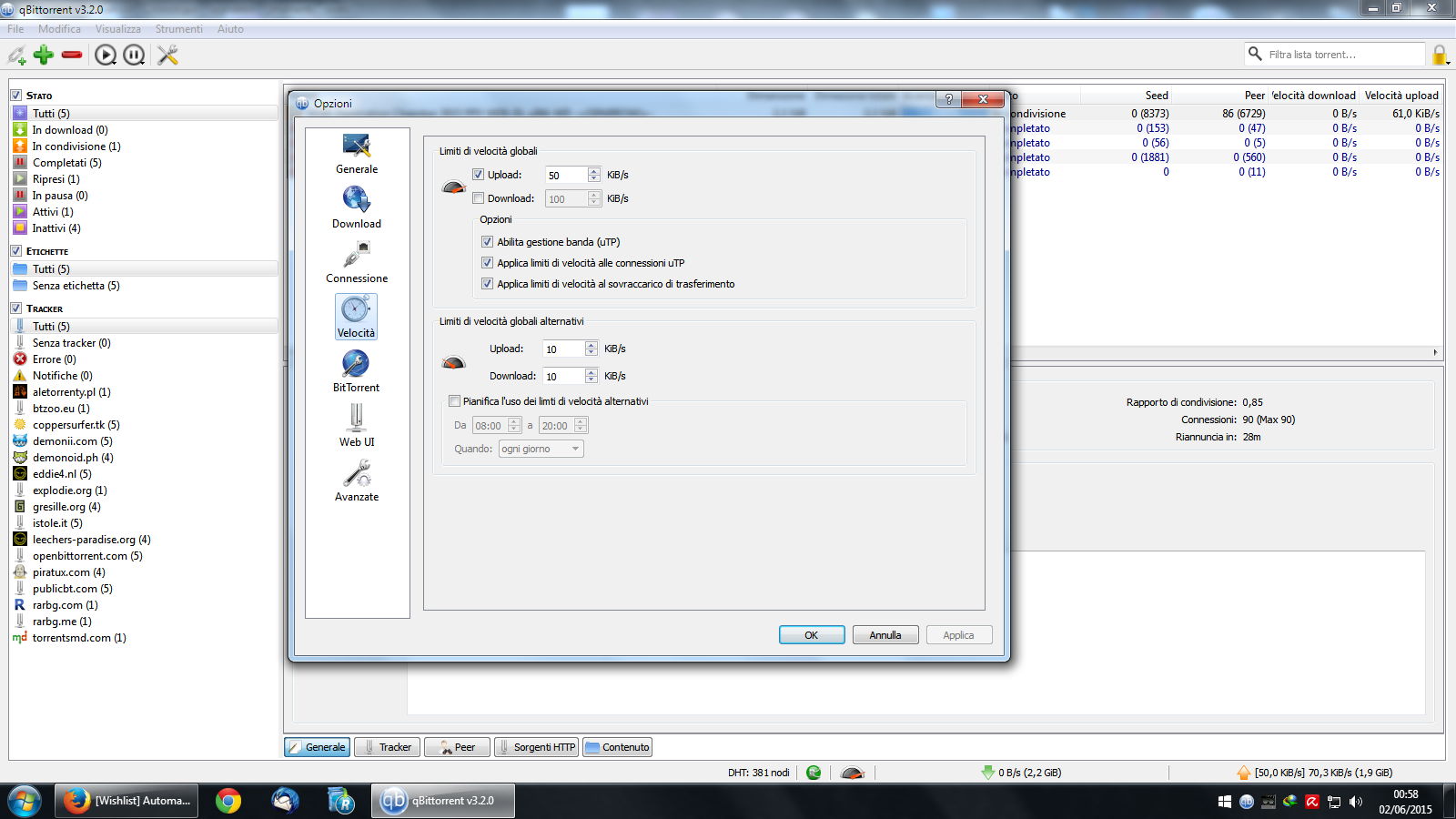Click the resume play toolbar icon
The height and width of the screenshot is (819, 1456).
(x=106, y=56)
